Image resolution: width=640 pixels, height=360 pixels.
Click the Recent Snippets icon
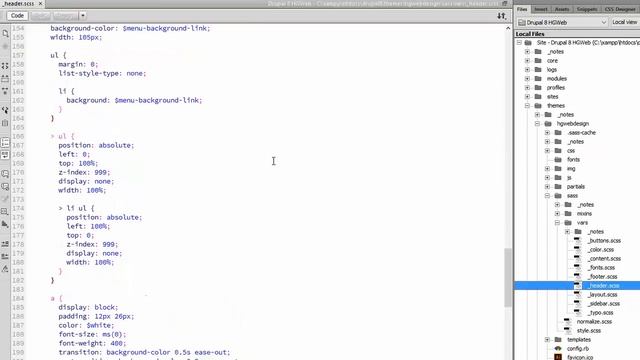click(5, 212)
